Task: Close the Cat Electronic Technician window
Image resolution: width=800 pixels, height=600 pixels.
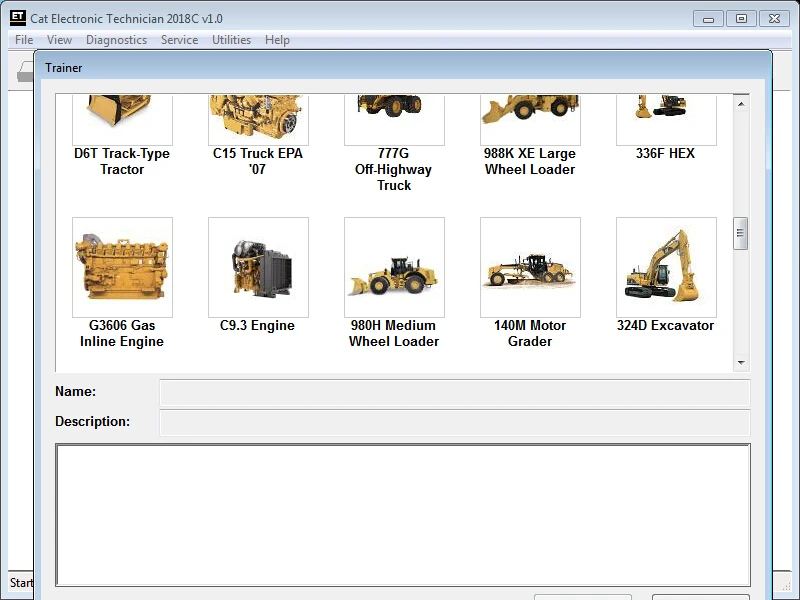Action: pos(774,19)
